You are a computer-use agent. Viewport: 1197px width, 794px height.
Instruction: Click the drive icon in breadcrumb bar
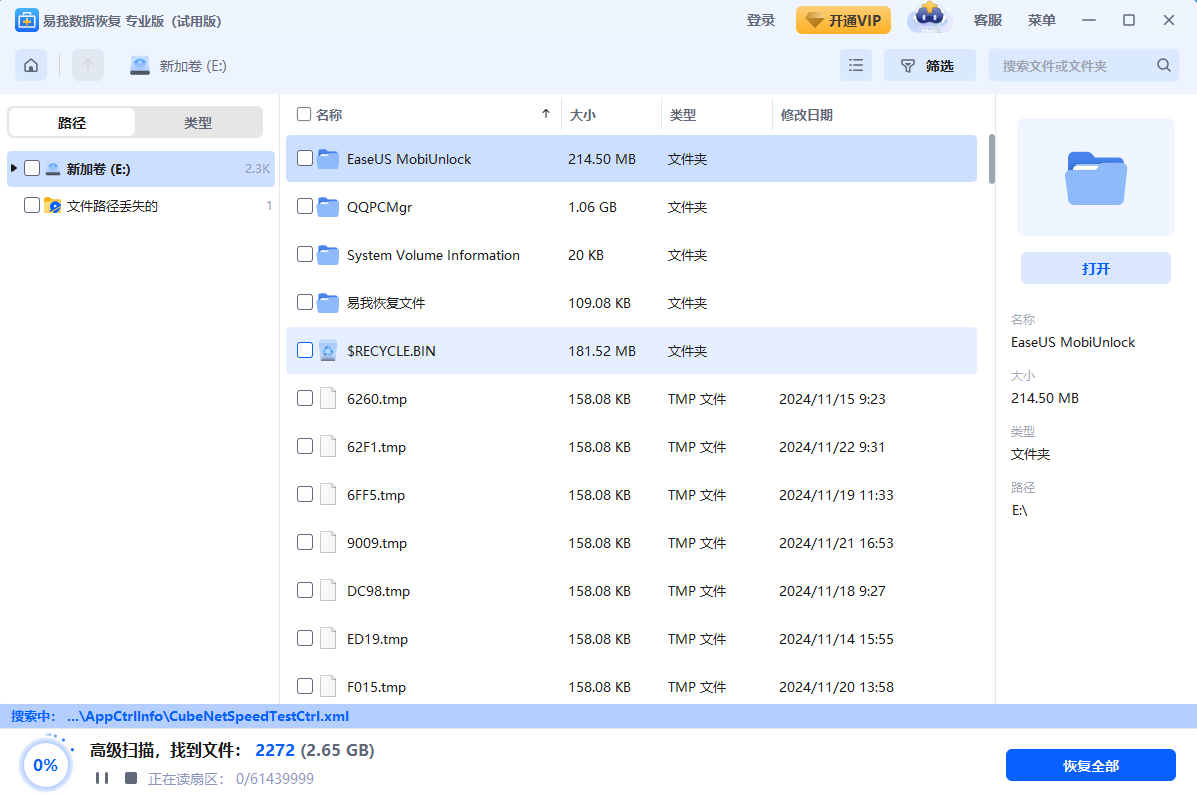pos(140,66)
